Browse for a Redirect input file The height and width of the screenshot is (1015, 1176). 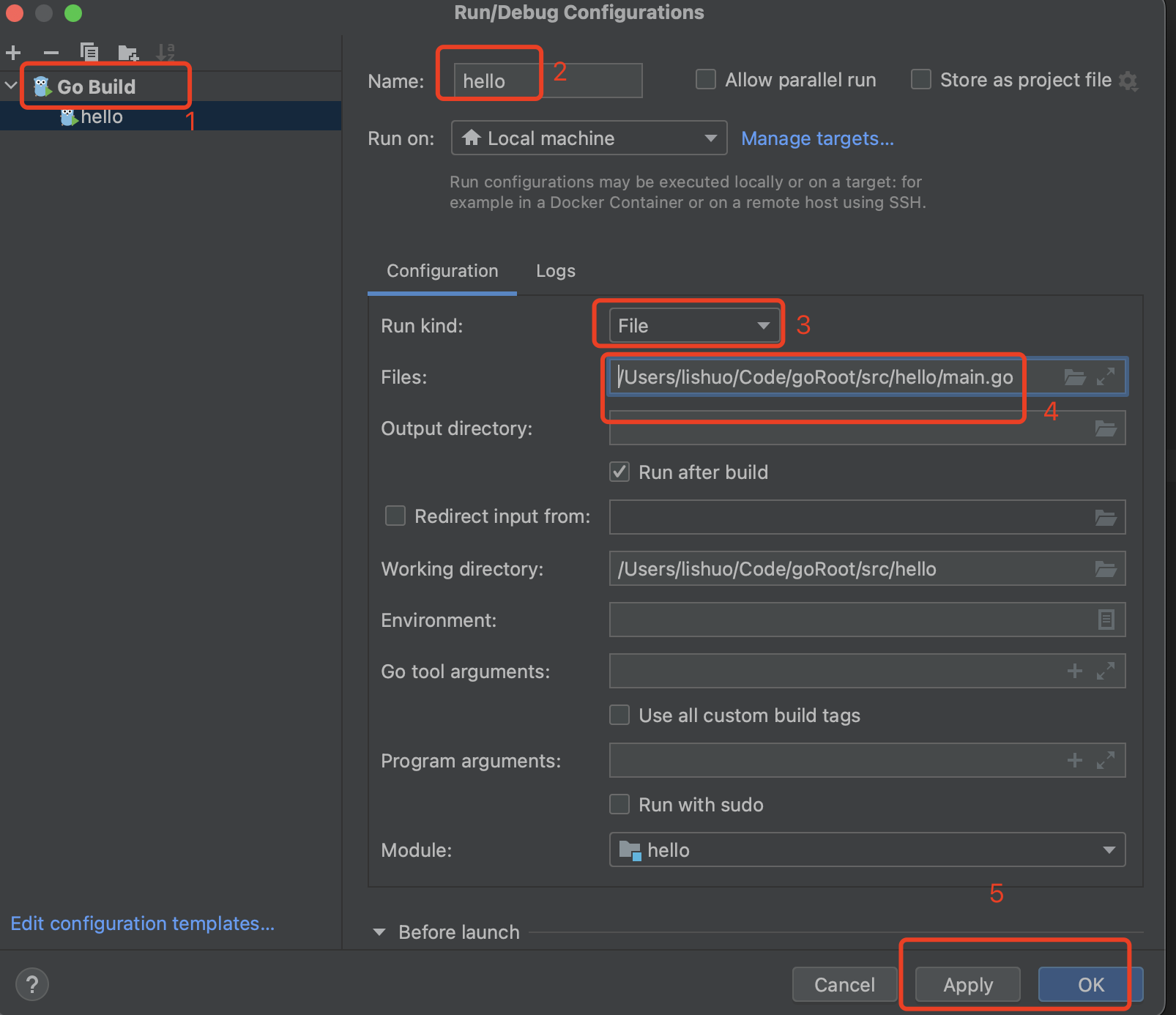coord(1106,518)
